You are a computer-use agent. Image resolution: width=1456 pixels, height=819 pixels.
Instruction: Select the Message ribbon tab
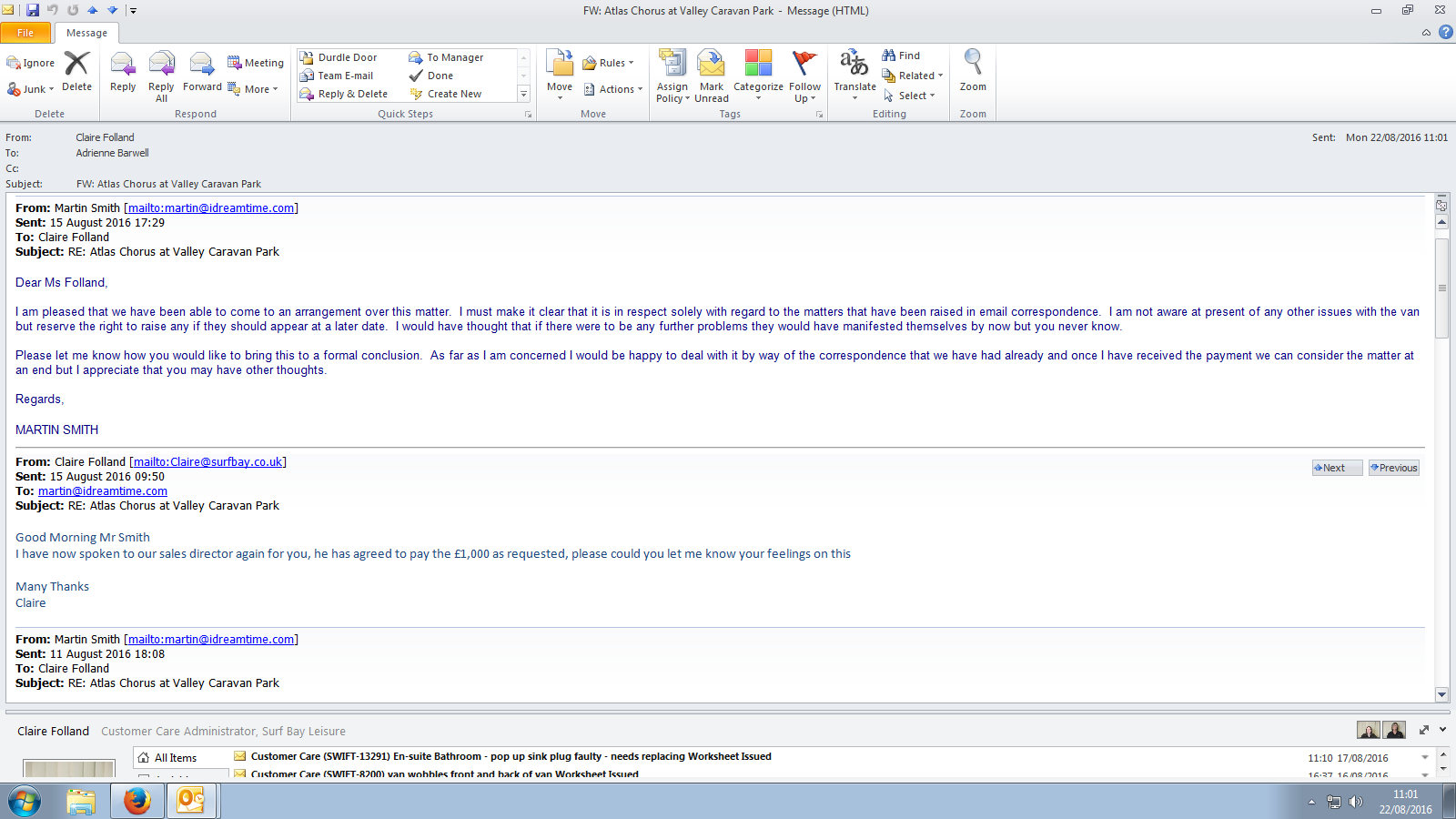click(x=86, y=33)
